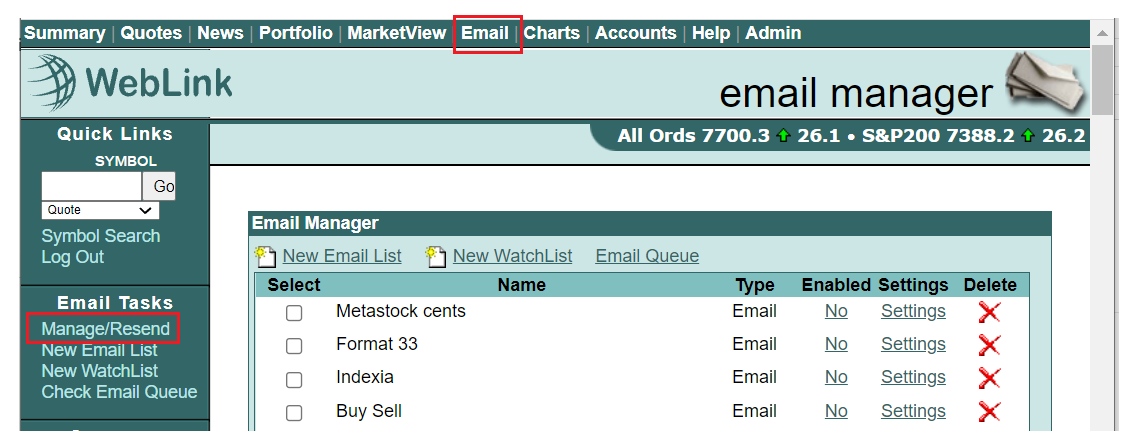Tick the Indexia row checkbox
Screen dimensions: 1144x444
(x=294, y=379)
